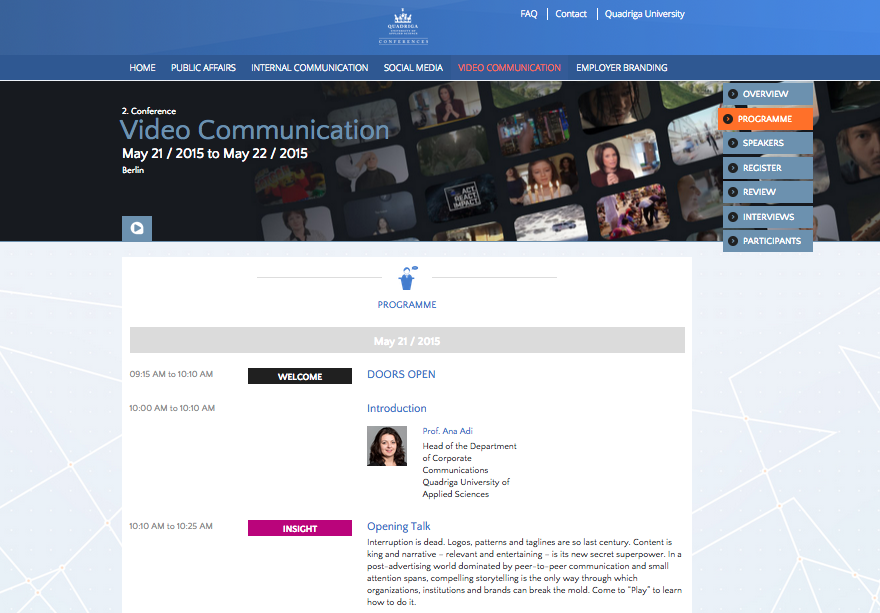
Task: Open Prof. Ana Adi's profile link
Action: (447, 431)
